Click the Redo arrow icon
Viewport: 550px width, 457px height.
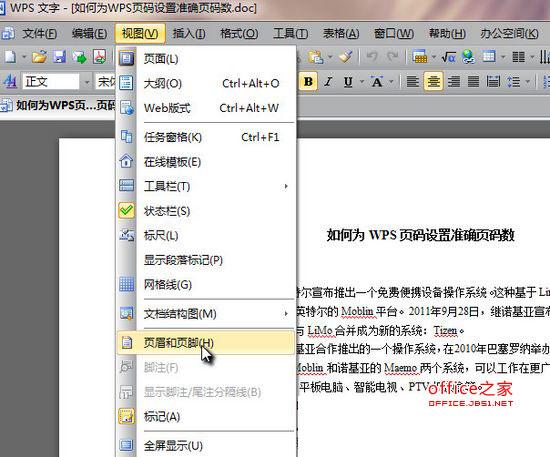[x=393, y=56]
